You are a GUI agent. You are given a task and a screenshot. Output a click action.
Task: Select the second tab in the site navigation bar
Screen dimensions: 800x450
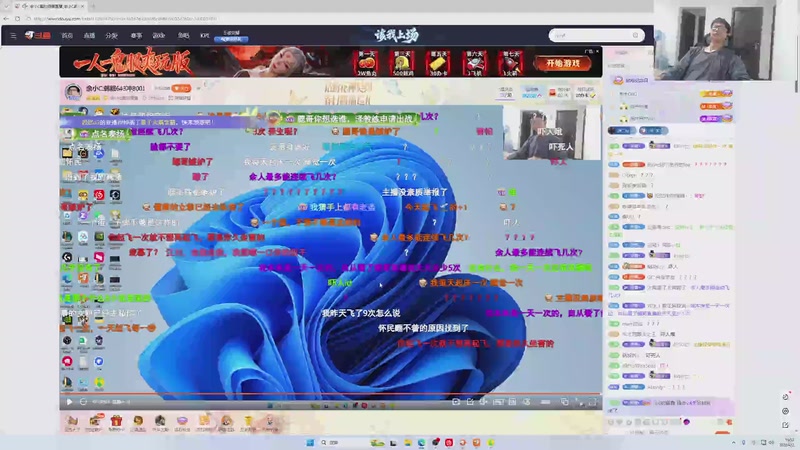click(90, 35)
